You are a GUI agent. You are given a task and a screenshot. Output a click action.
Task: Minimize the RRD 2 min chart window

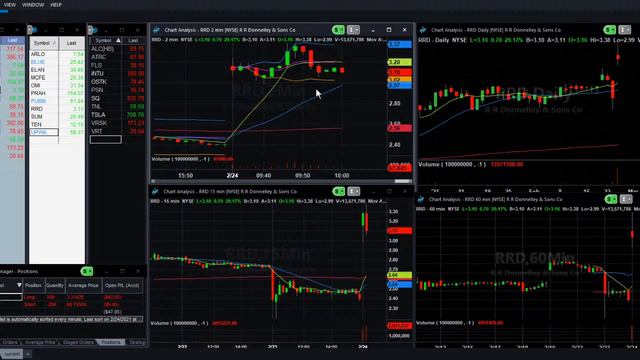point(373,30)
